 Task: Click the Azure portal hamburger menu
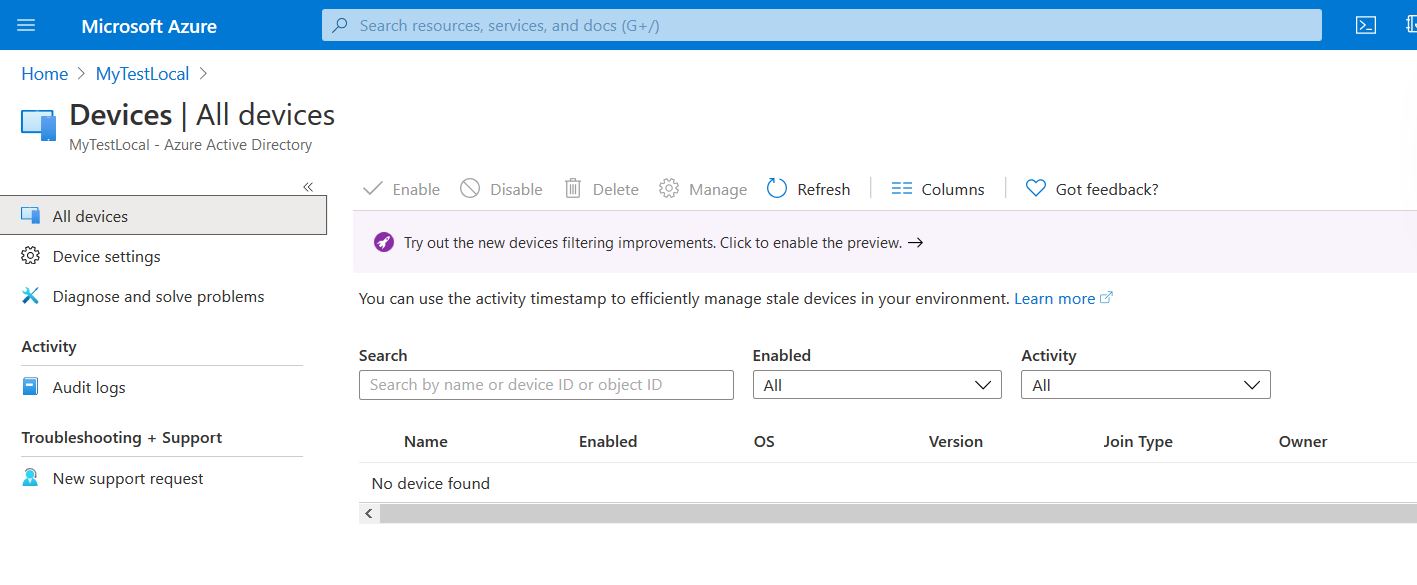[x=26, y=24]
